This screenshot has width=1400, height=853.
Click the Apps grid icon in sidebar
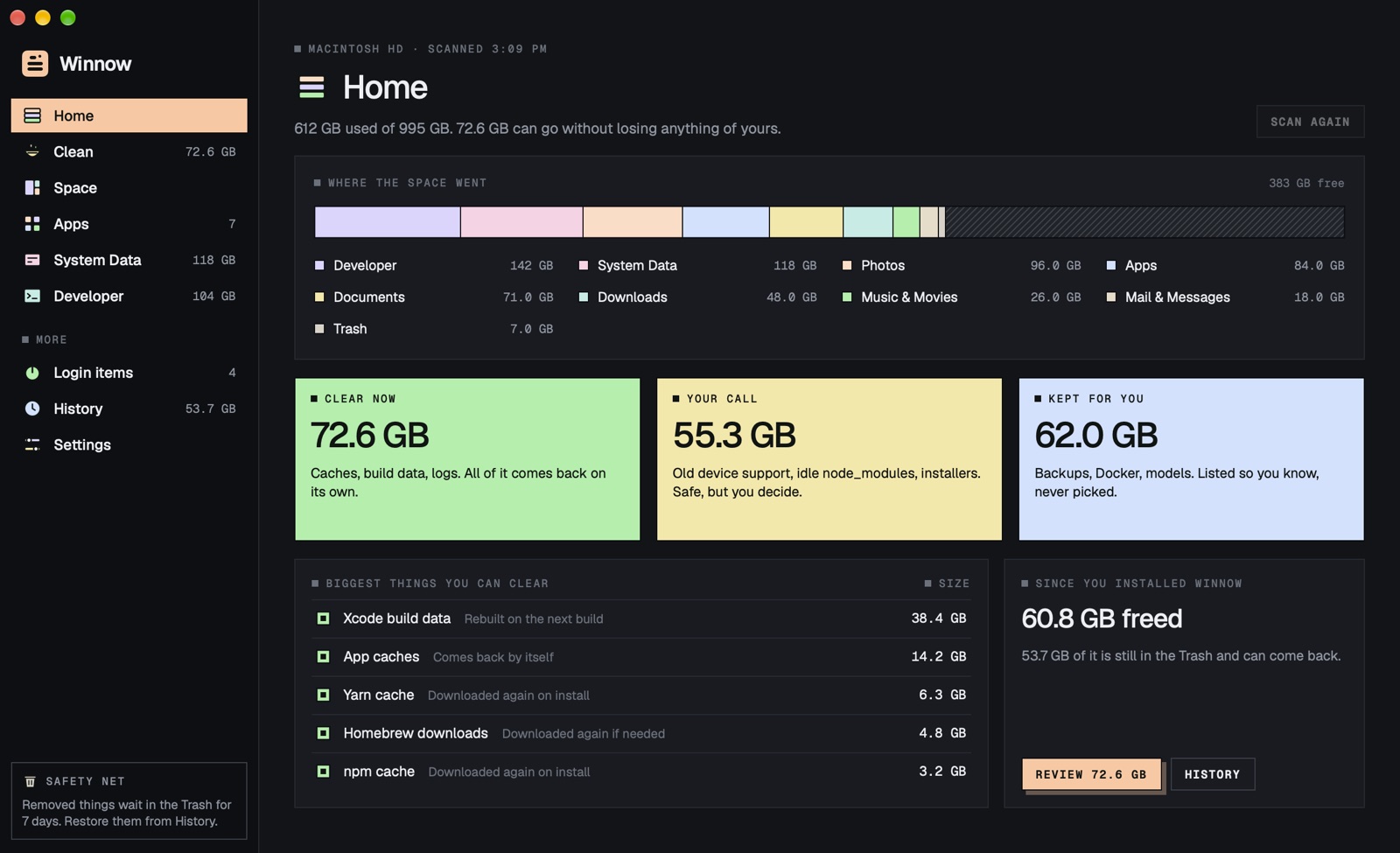[x=32, y=224]
